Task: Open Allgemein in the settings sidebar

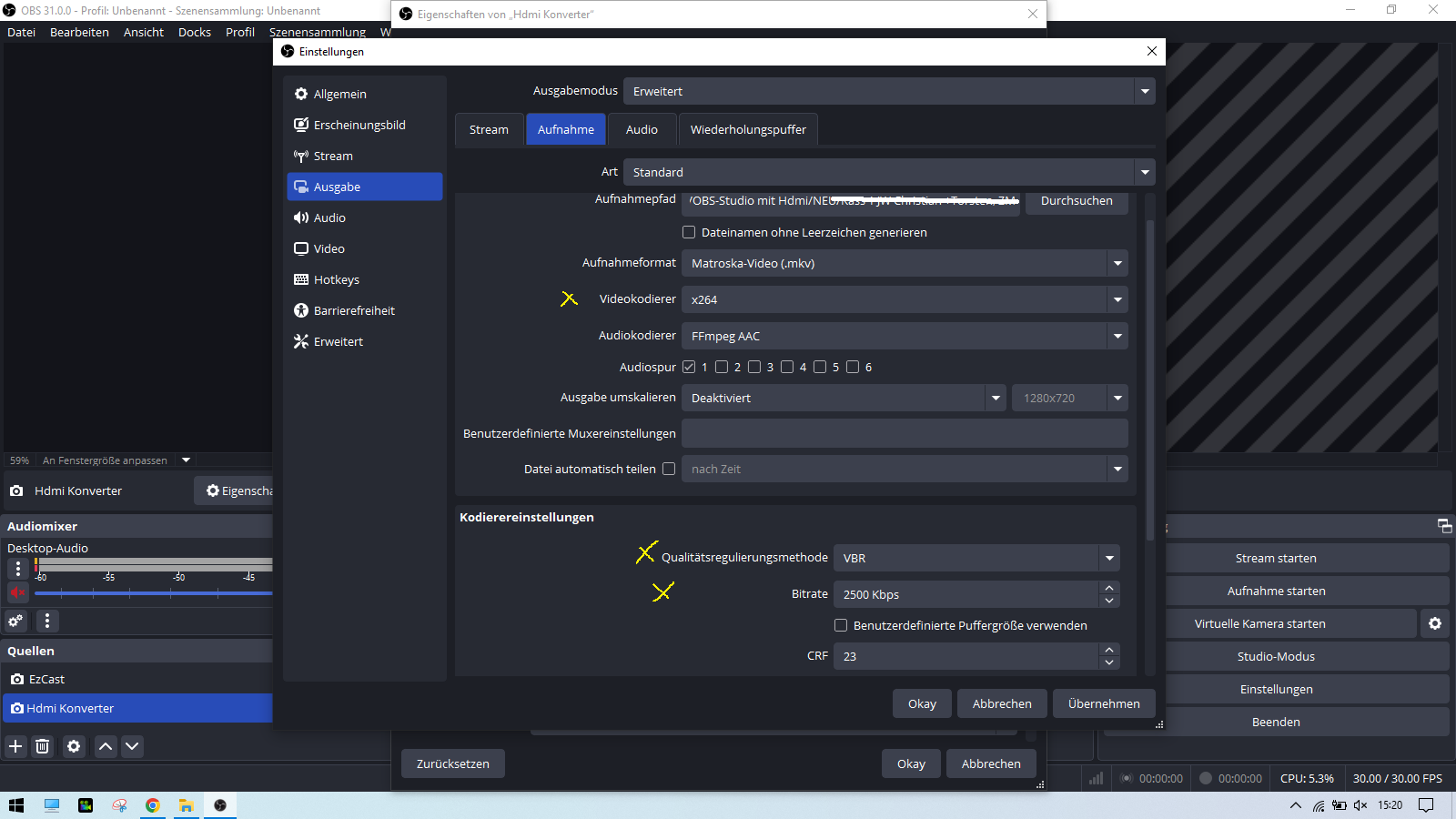Action: 365,94
